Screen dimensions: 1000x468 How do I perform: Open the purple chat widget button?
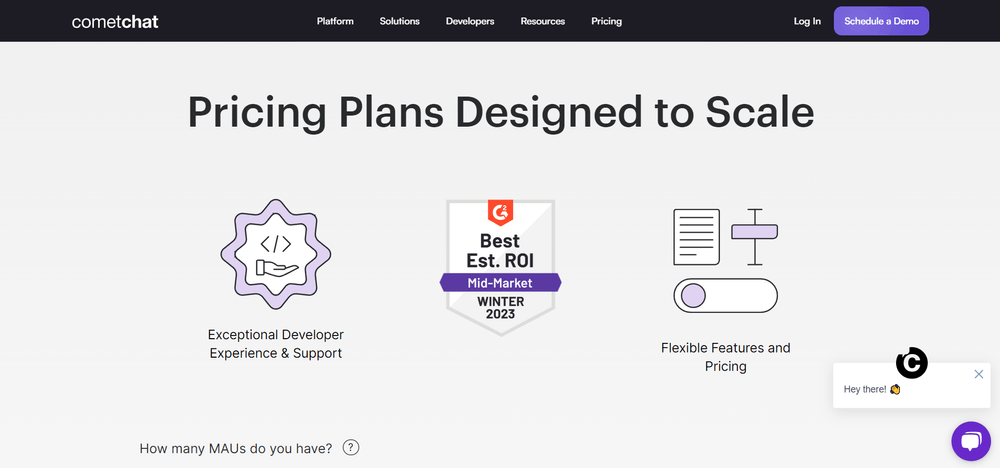(x=971, y=441)
